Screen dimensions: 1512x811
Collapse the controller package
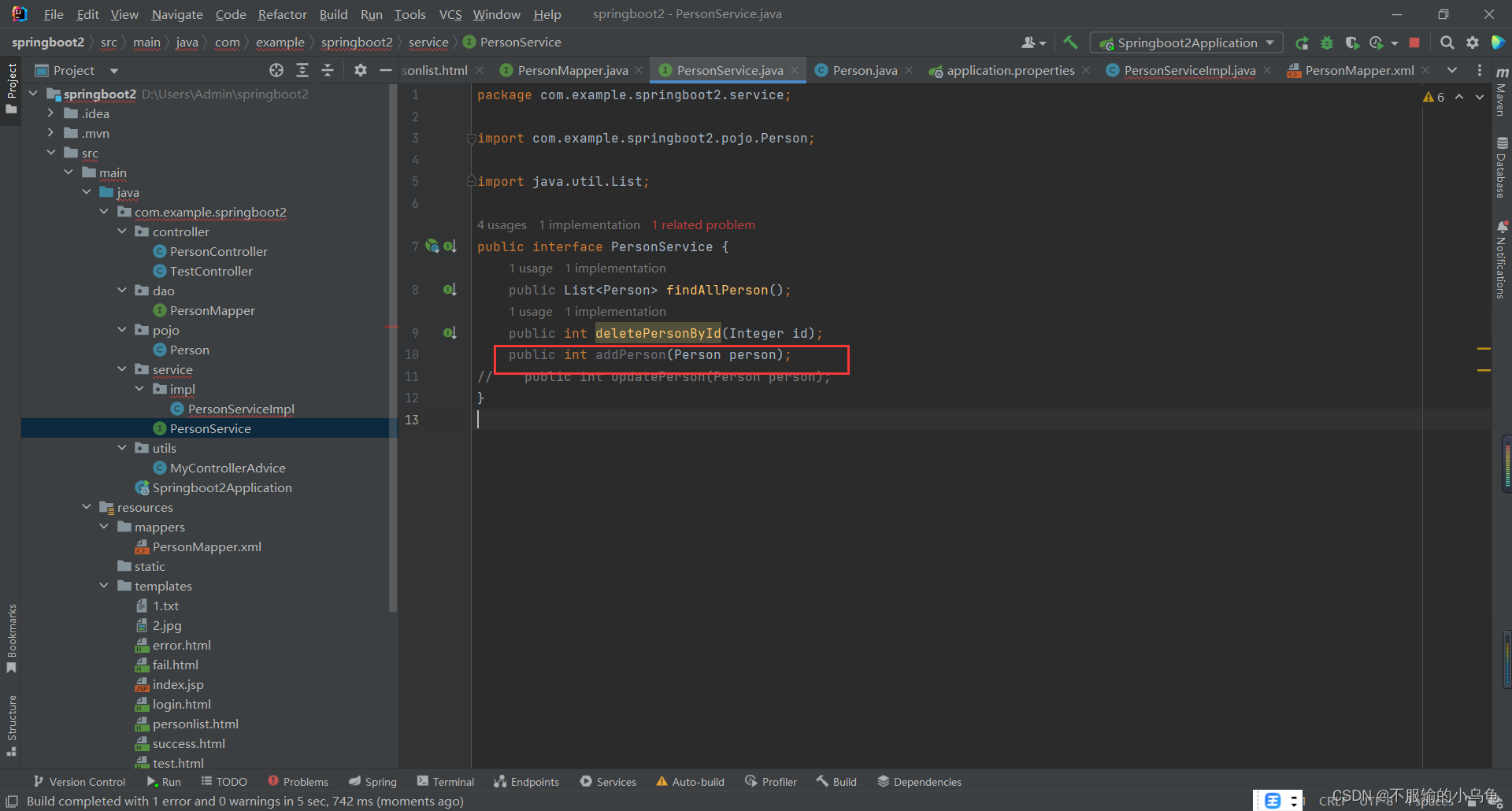pyautogui.click(x=122, y=231)
